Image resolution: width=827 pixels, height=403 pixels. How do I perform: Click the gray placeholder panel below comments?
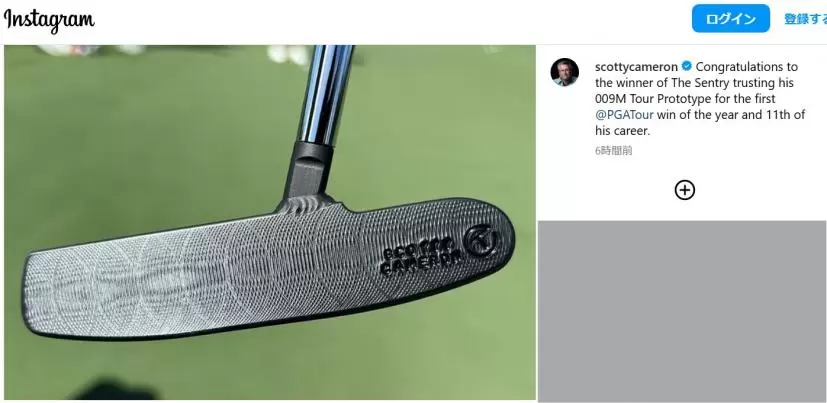point(681,311)
